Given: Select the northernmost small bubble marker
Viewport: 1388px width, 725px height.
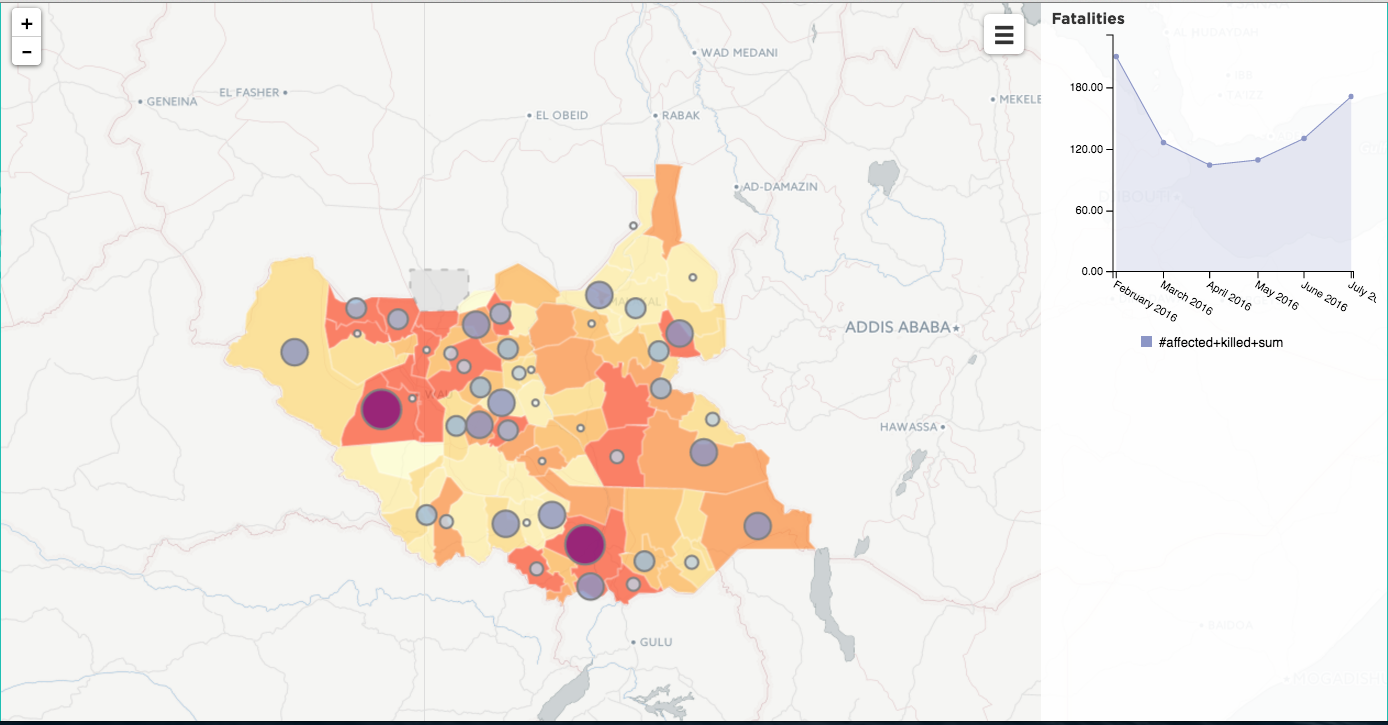Looking at the screenshot, I should (x=633, y=226).
